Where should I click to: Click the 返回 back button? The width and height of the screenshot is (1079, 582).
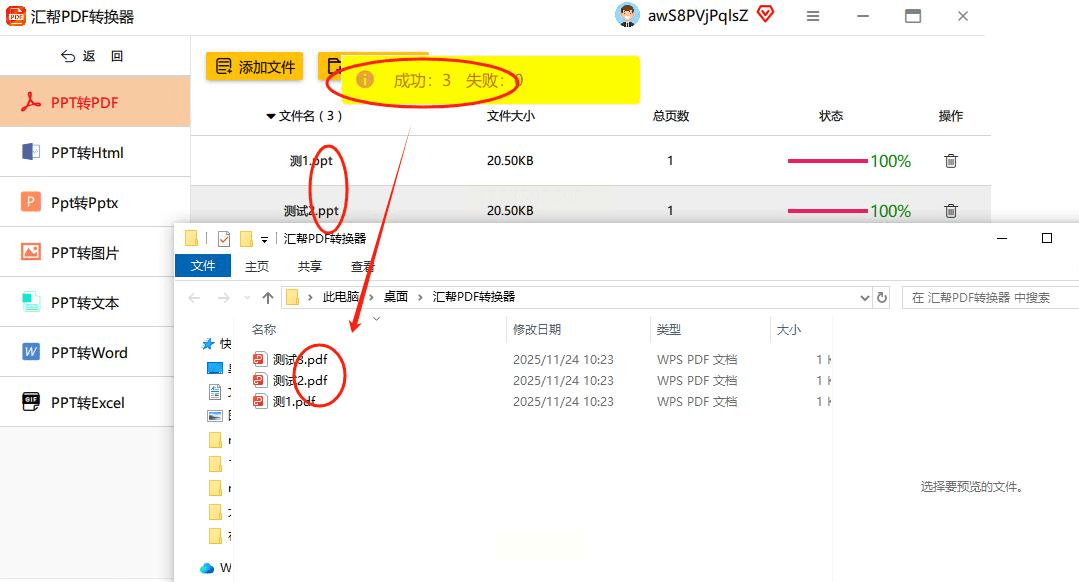pyautogui.click(x=93, y=56)
